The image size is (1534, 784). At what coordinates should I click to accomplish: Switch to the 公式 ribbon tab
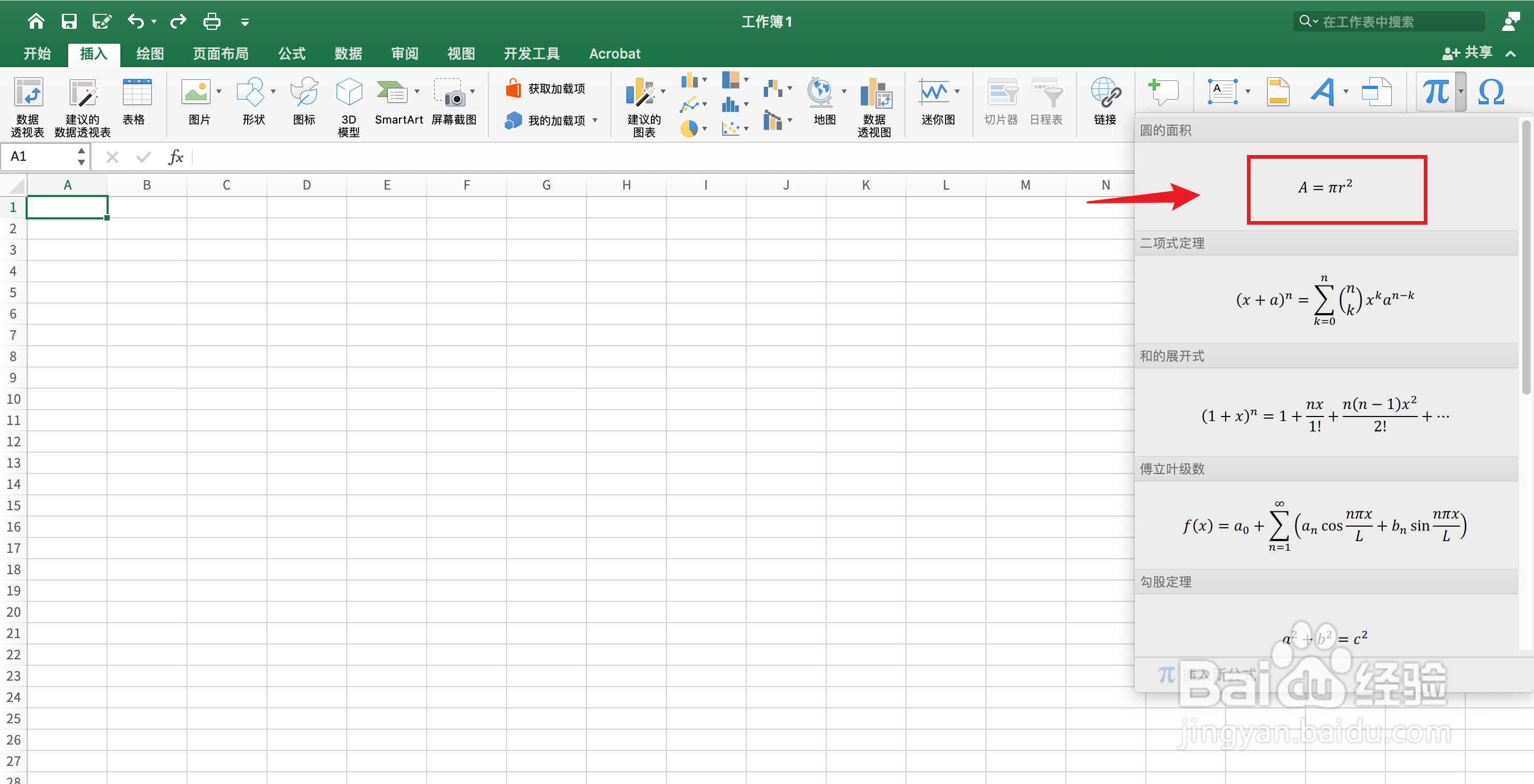click(x=292, y=54)
